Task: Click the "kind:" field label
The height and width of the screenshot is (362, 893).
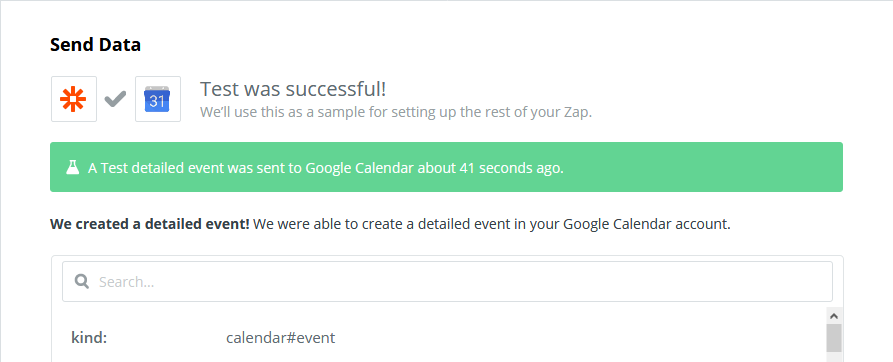Action: click(89, 338)
